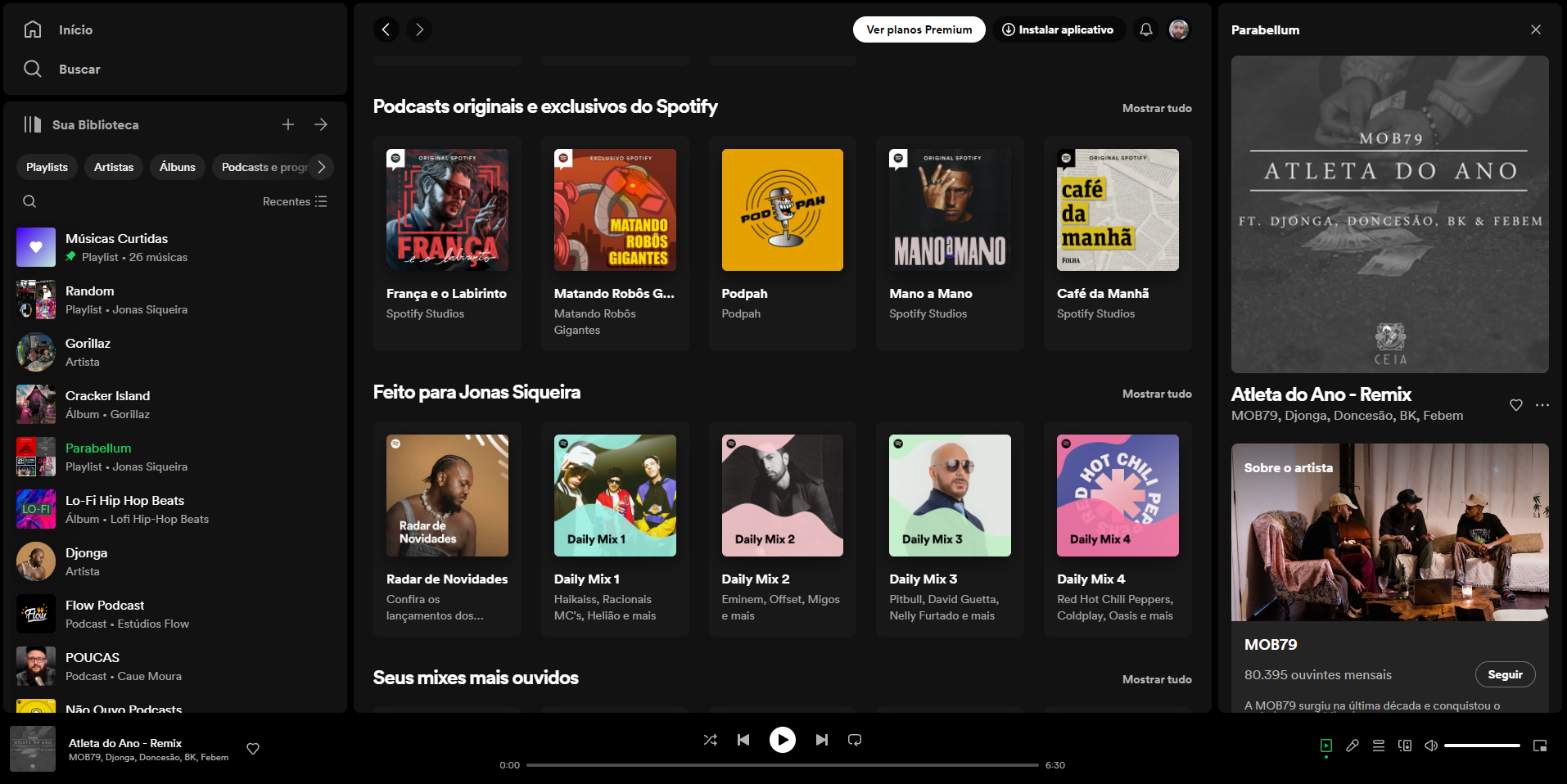Toggle the Now Playing view
The image size is (1567, 784).
(x=1326, y=746)
